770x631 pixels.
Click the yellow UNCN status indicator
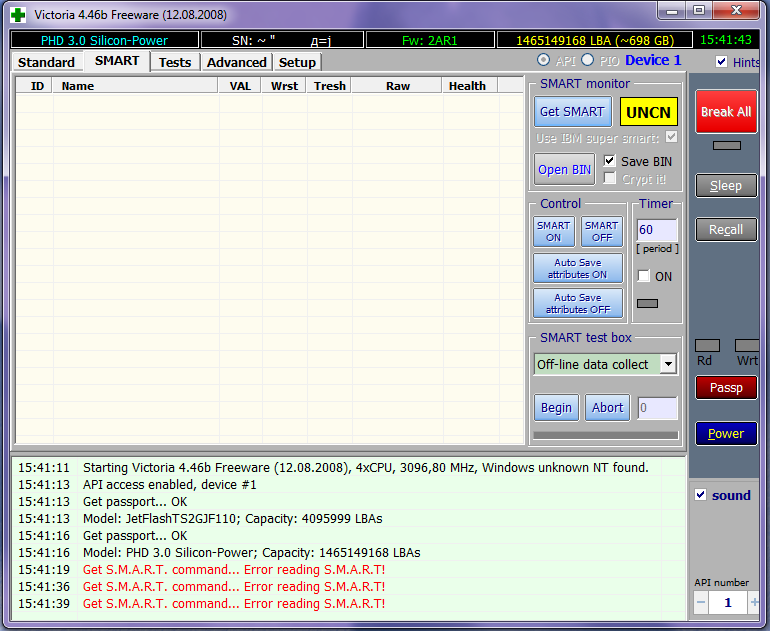[648, 113]
